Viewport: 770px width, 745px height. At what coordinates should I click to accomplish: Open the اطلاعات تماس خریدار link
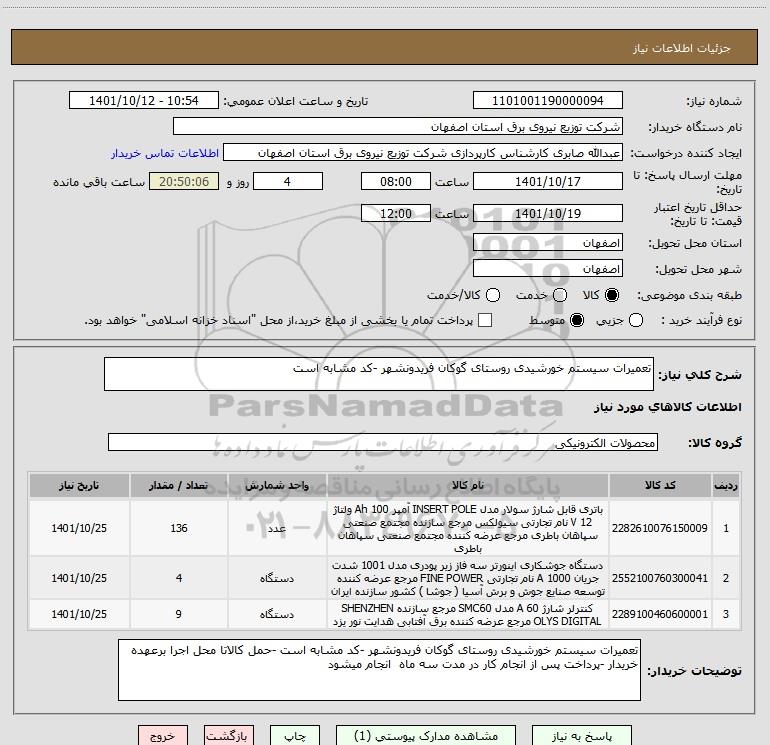[165, 153]
